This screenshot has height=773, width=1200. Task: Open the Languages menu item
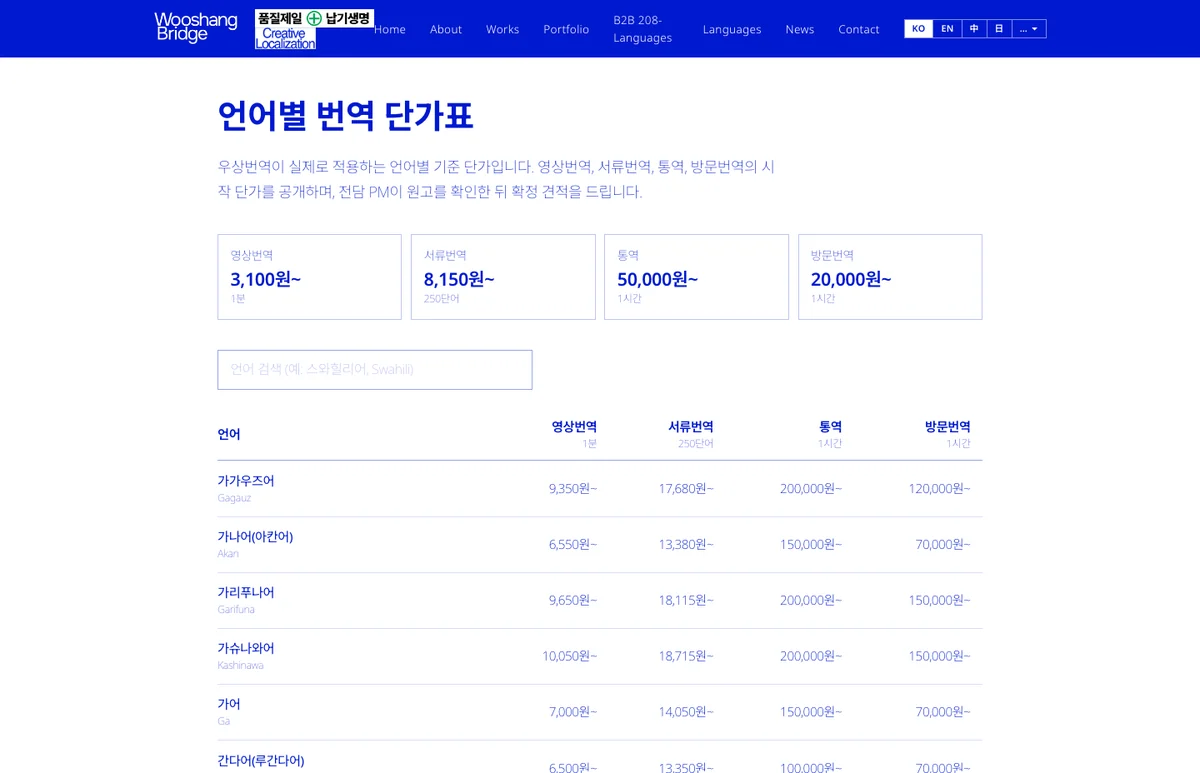(x=732, y=29)
